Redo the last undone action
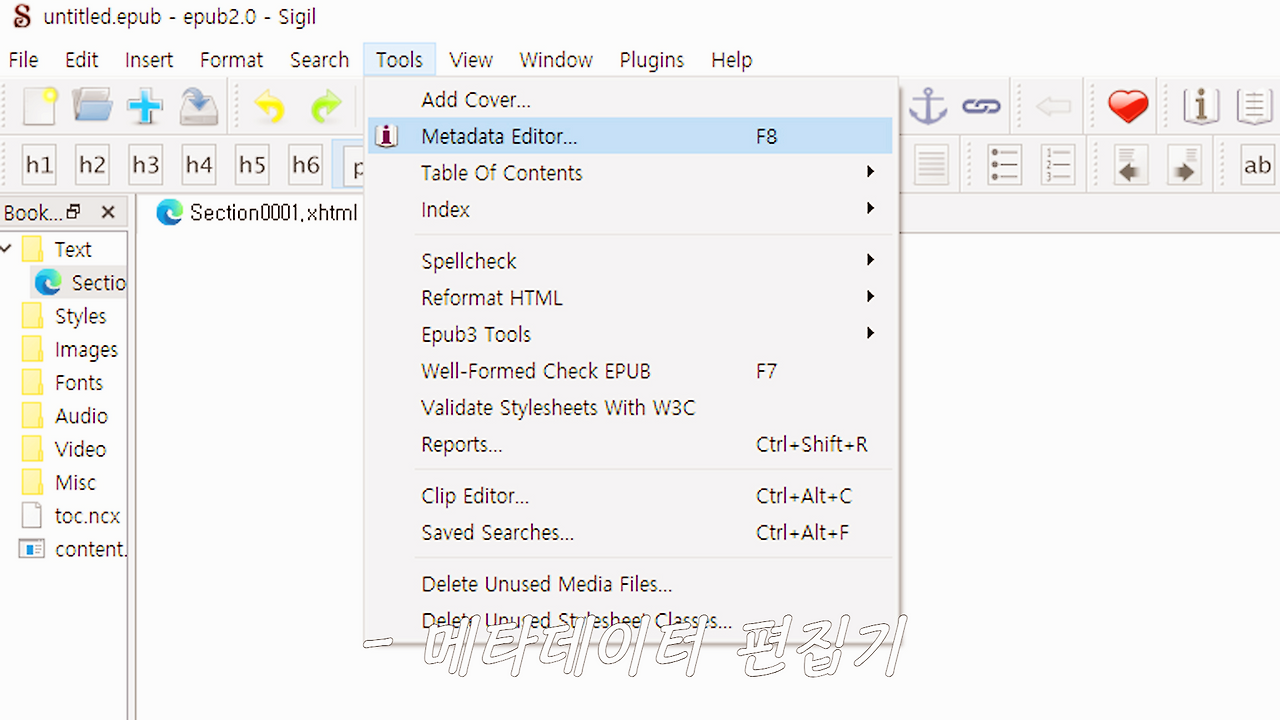The image size is (1280, 720). point(325,105)
